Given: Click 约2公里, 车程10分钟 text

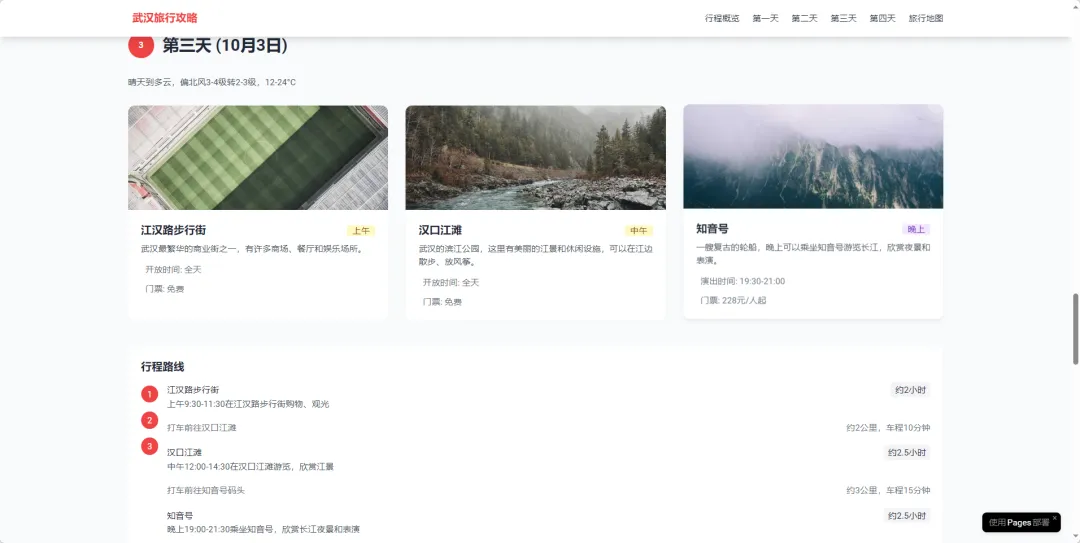Looking at the screenshot, I should tap(888, 428).
